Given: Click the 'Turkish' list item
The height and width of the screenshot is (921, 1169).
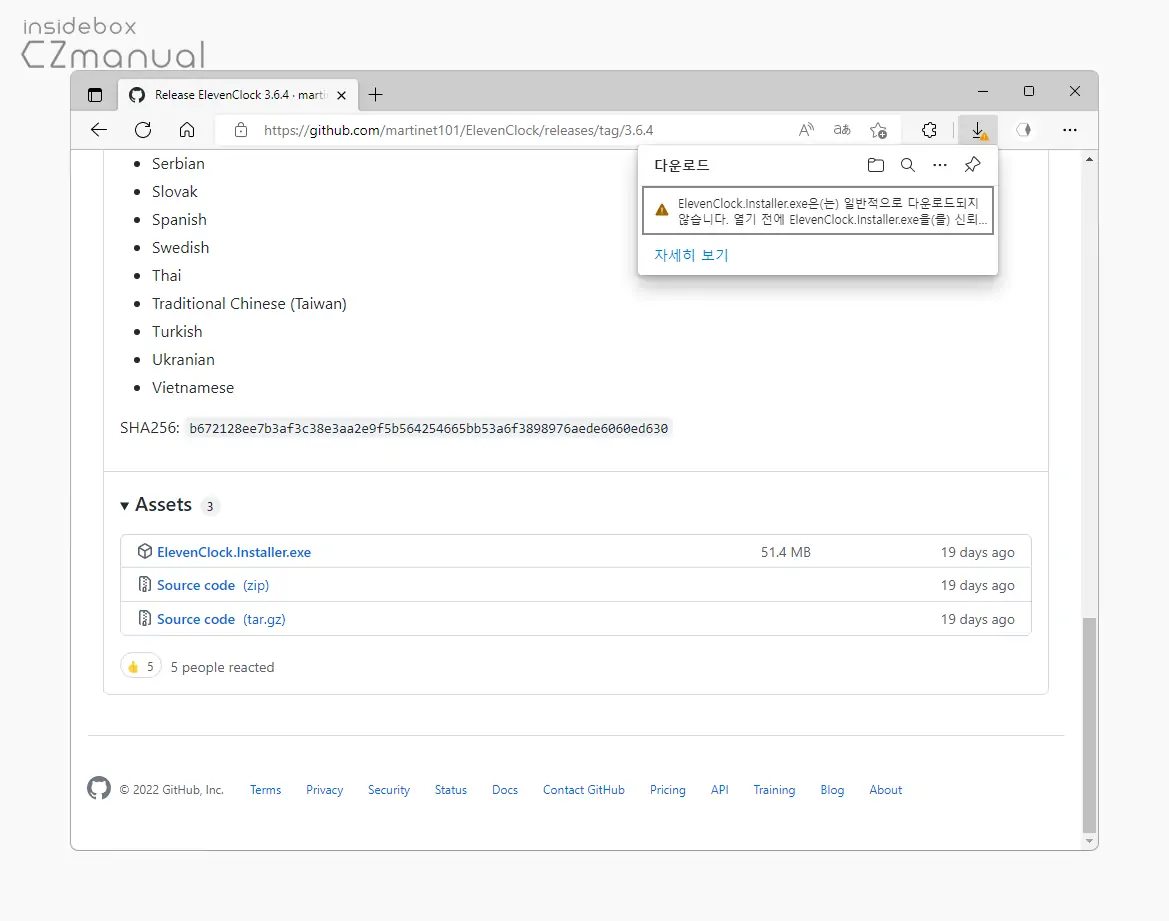Looking at the screenshot, I should tap(177, 331).
